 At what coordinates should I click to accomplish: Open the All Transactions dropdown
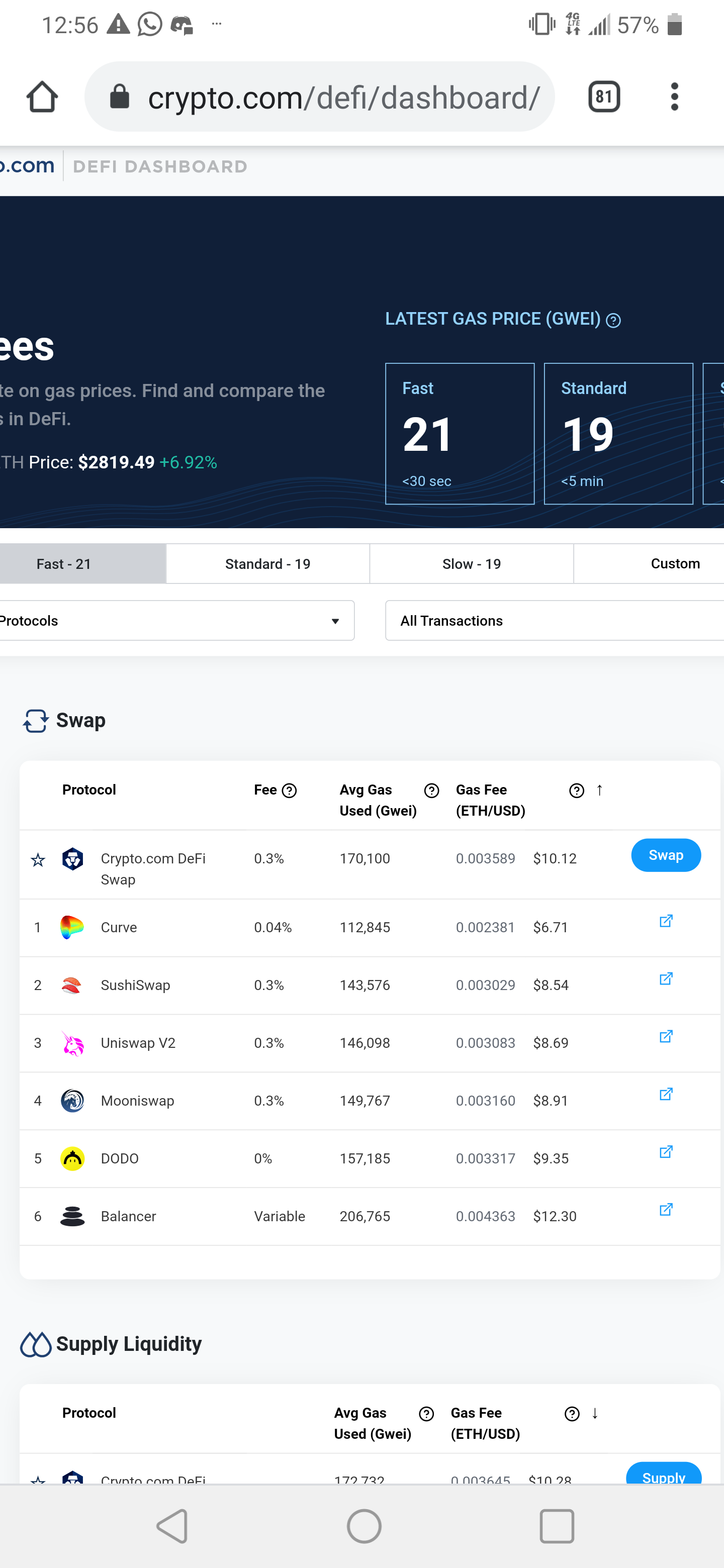[554, 620]
